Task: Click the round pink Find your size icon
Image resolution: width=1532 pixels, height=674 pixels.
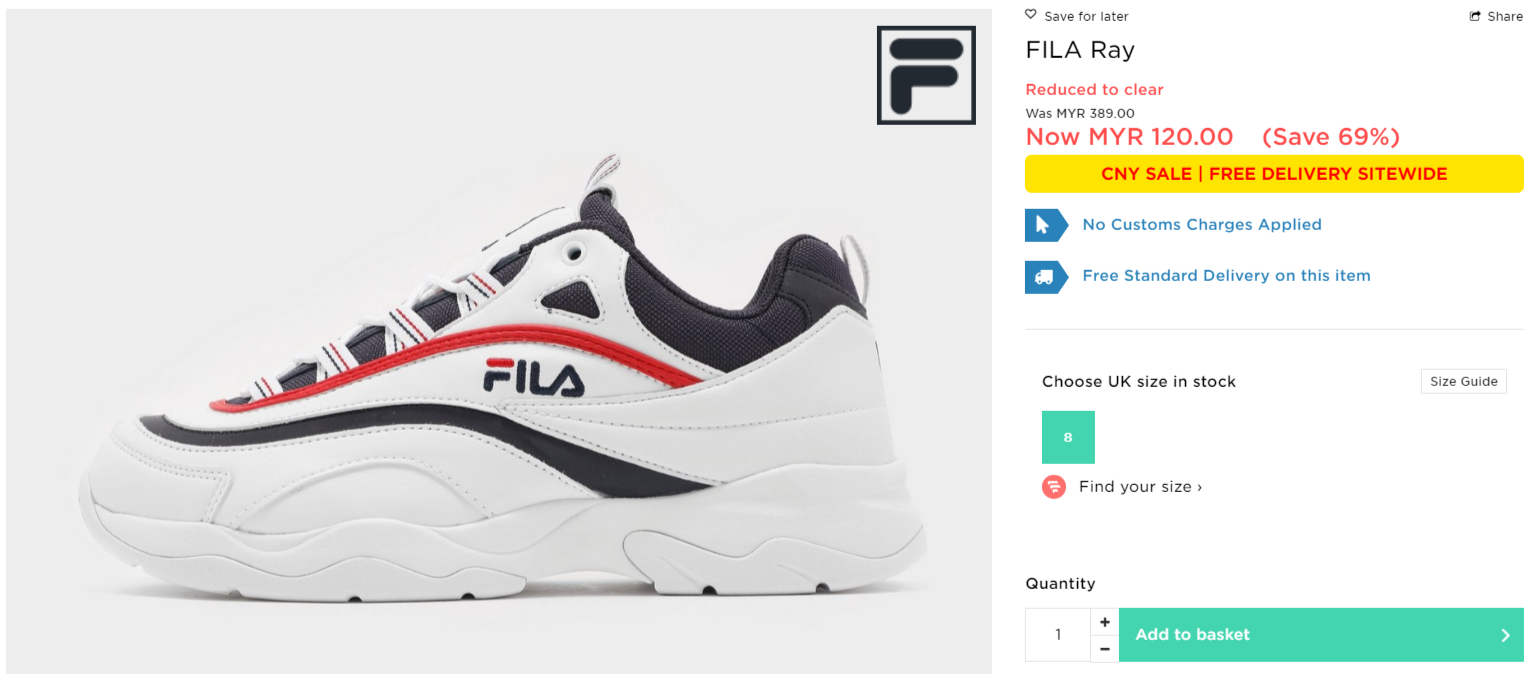Action: 1054,487
